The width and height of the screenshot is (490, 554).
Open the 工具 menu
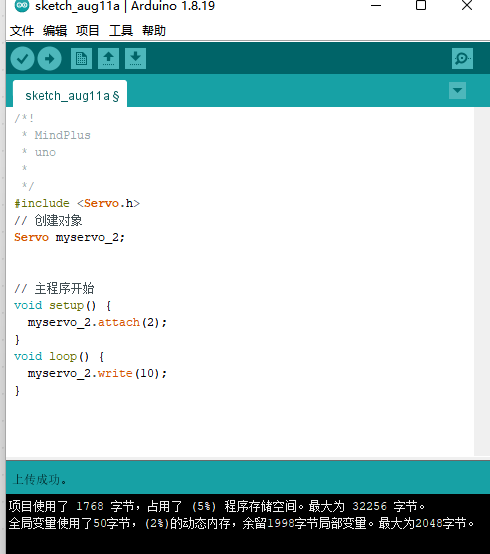click(x=121, y=31)
